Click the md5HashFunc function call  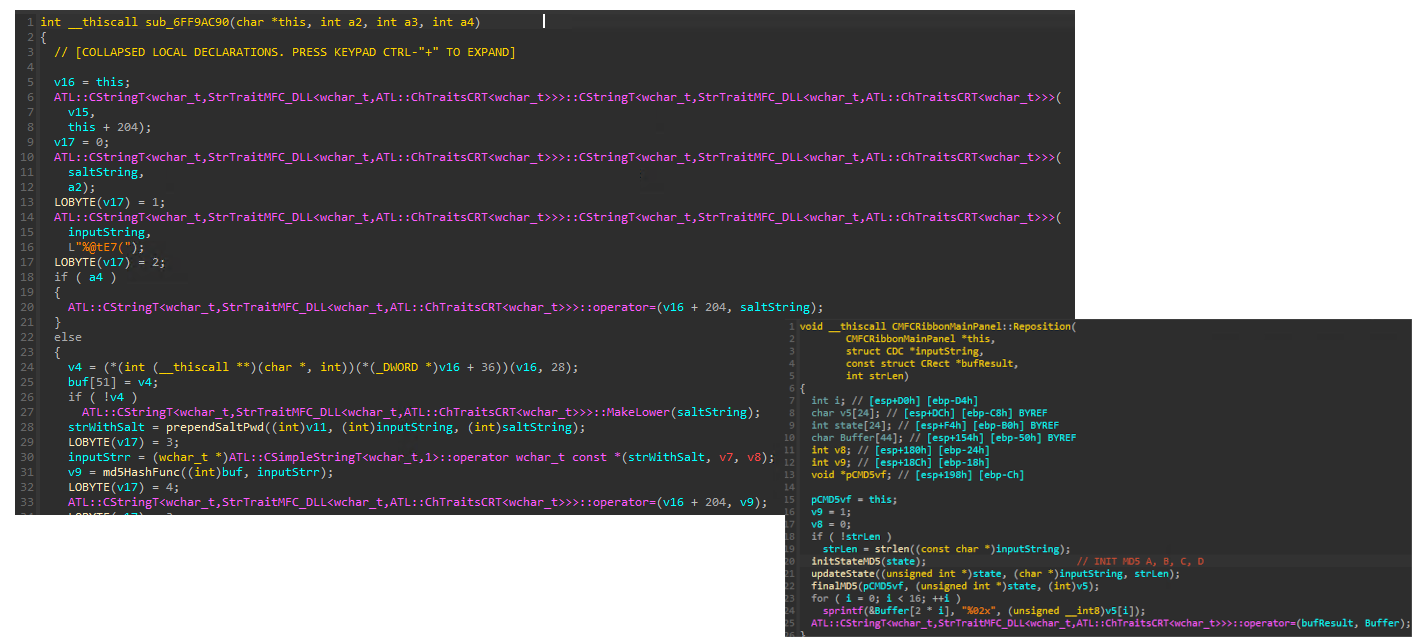(x=139, y=472)
